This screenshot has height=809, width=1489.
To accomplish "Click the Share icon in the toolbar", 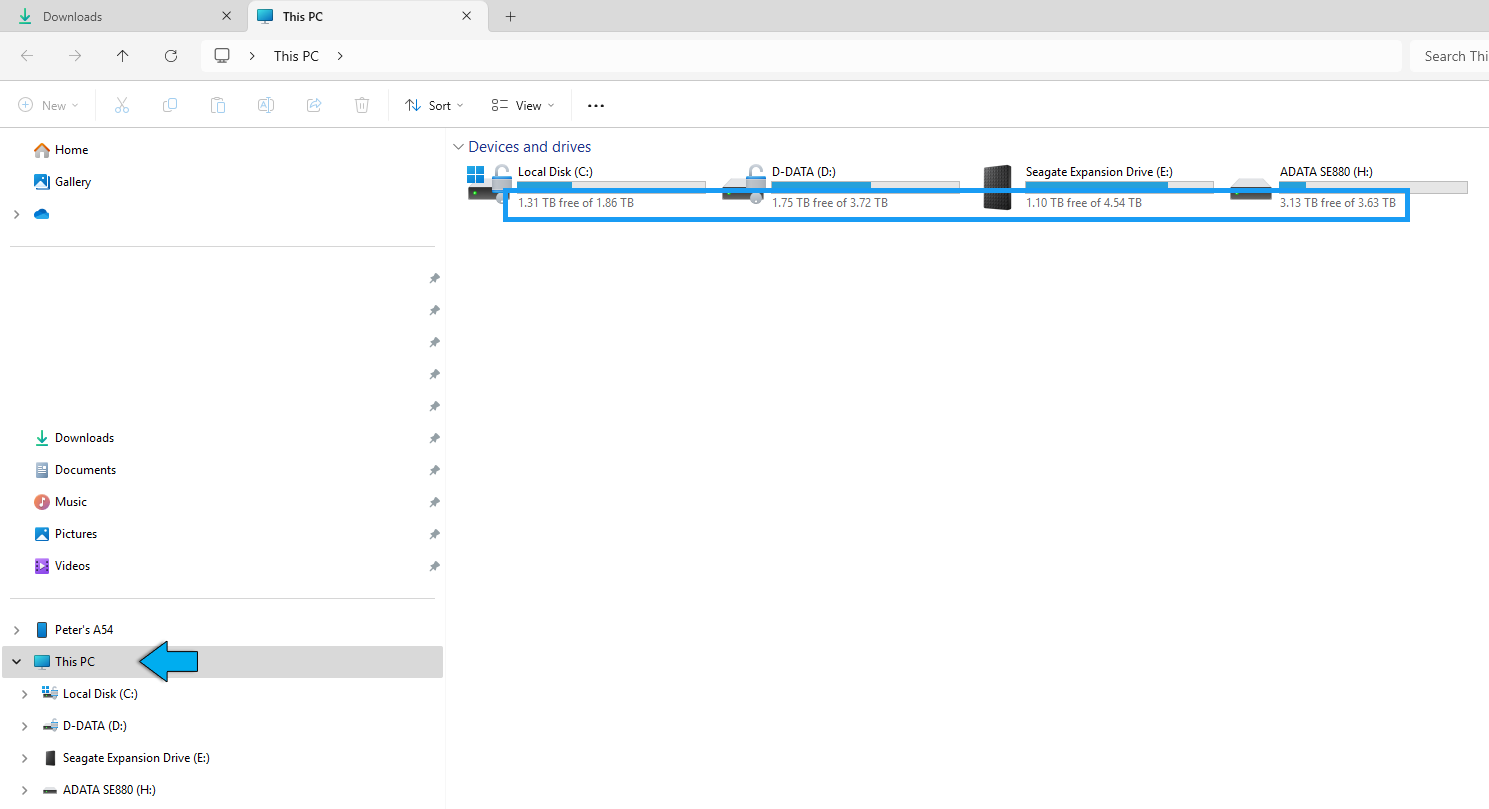I will (x=314, y=105).
